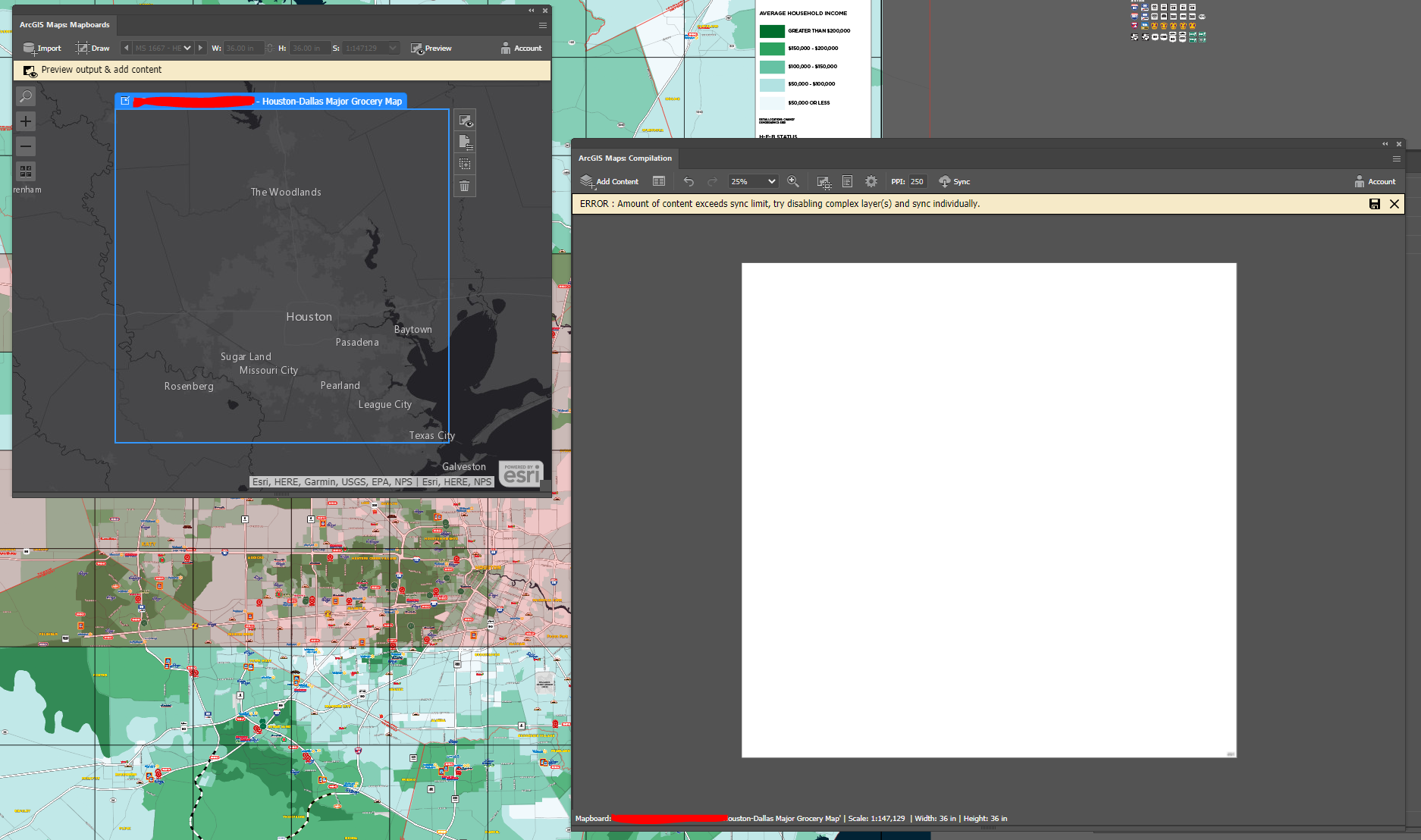Dismiss the sync limit error message
The image size is (1421, 840).
[x=1394, y=204]
